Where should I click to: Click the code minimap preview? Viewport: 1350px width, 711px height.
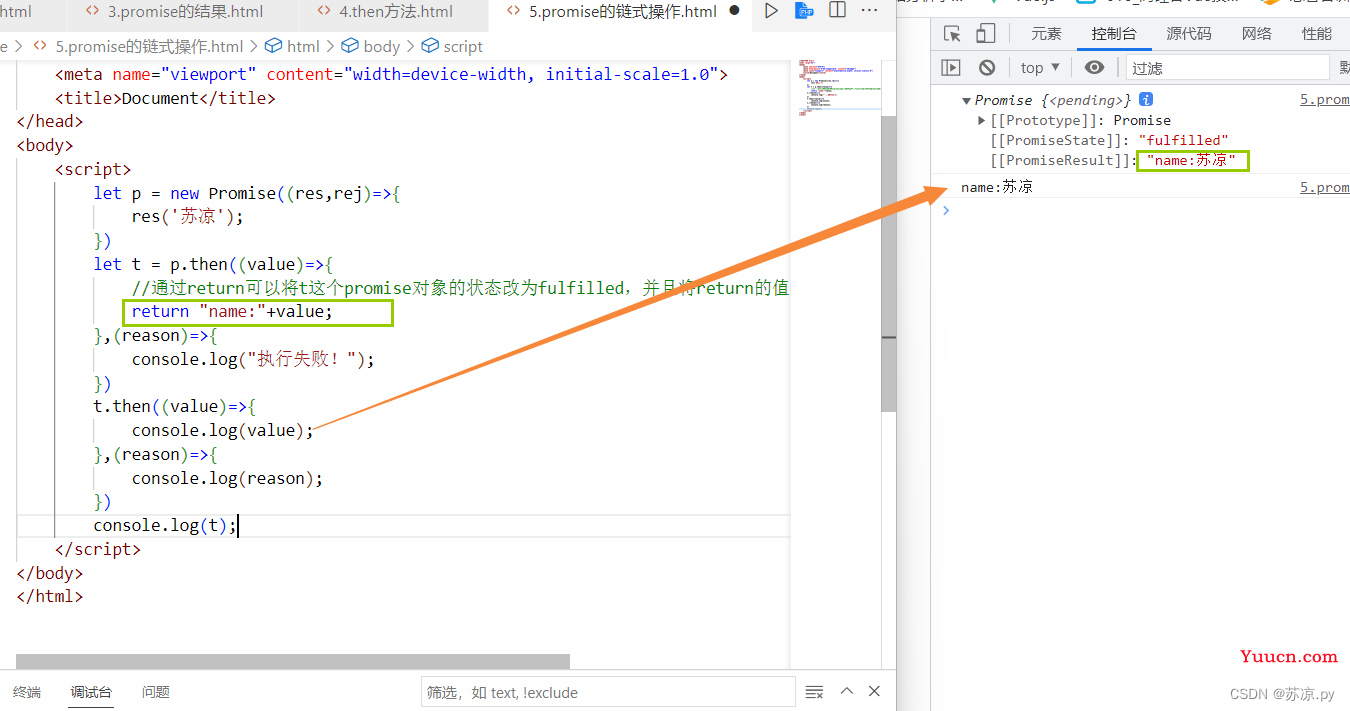839,88
